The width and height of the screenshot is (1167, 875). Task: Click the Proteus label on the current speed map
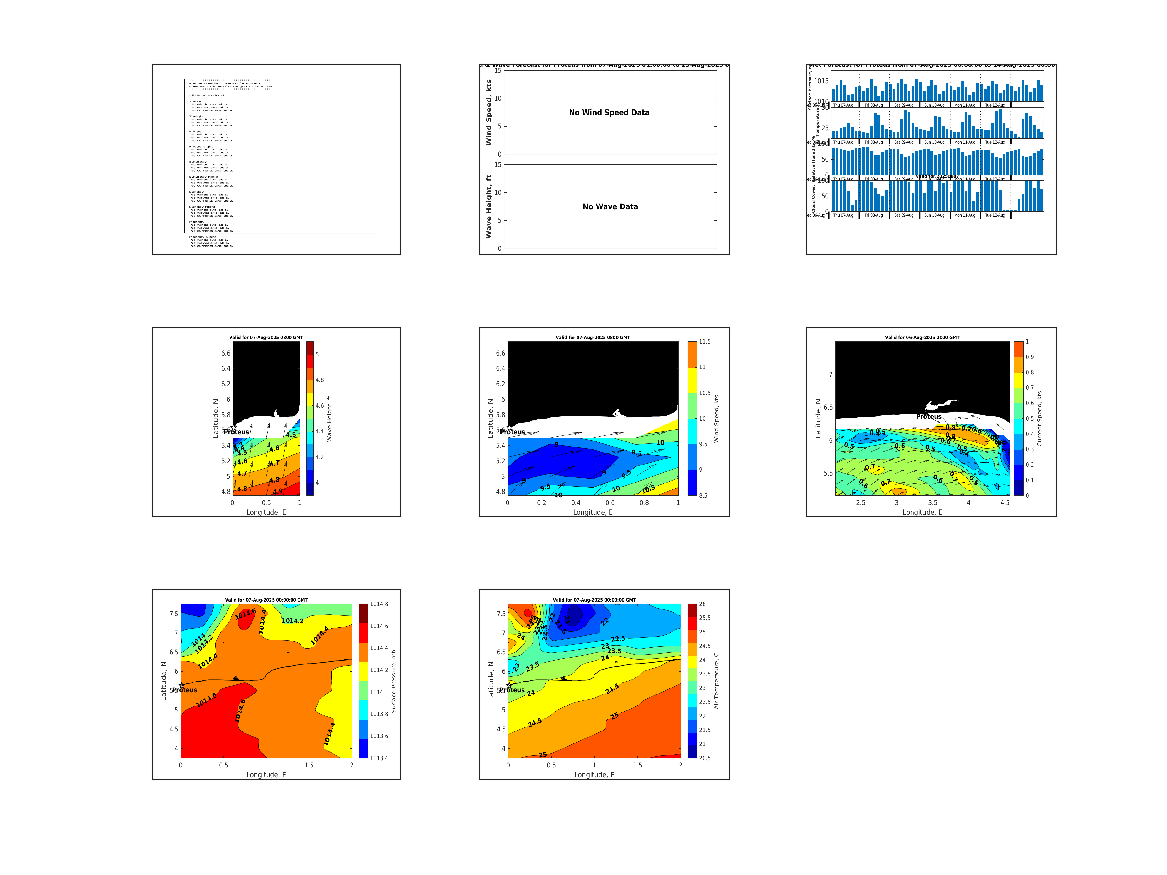click(x=929, y=417)
